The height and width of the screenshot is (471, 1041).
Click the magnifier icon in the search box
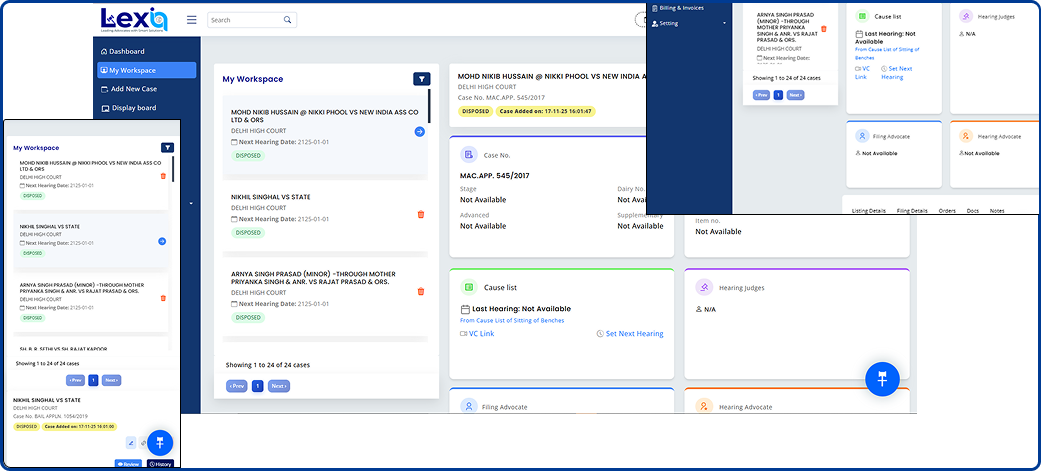[288, 20]
